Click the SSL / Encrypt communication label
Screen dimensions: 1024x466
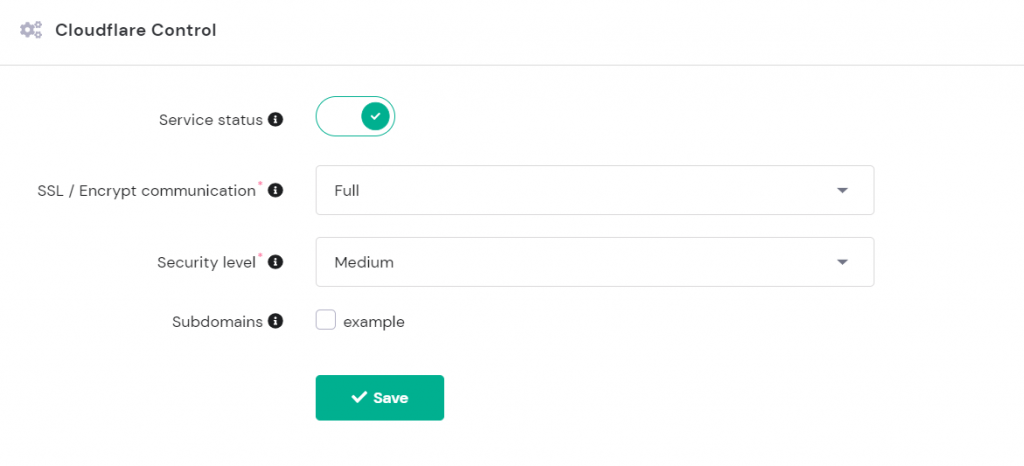point(146,190)
